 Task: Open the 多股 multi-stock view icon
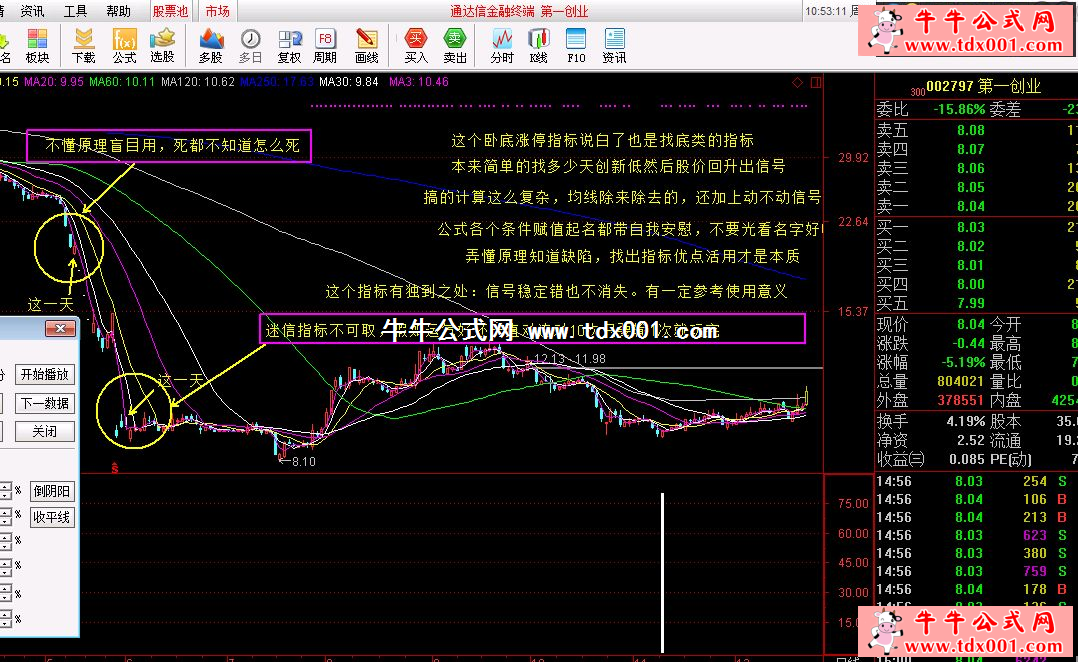coord(210,46)
